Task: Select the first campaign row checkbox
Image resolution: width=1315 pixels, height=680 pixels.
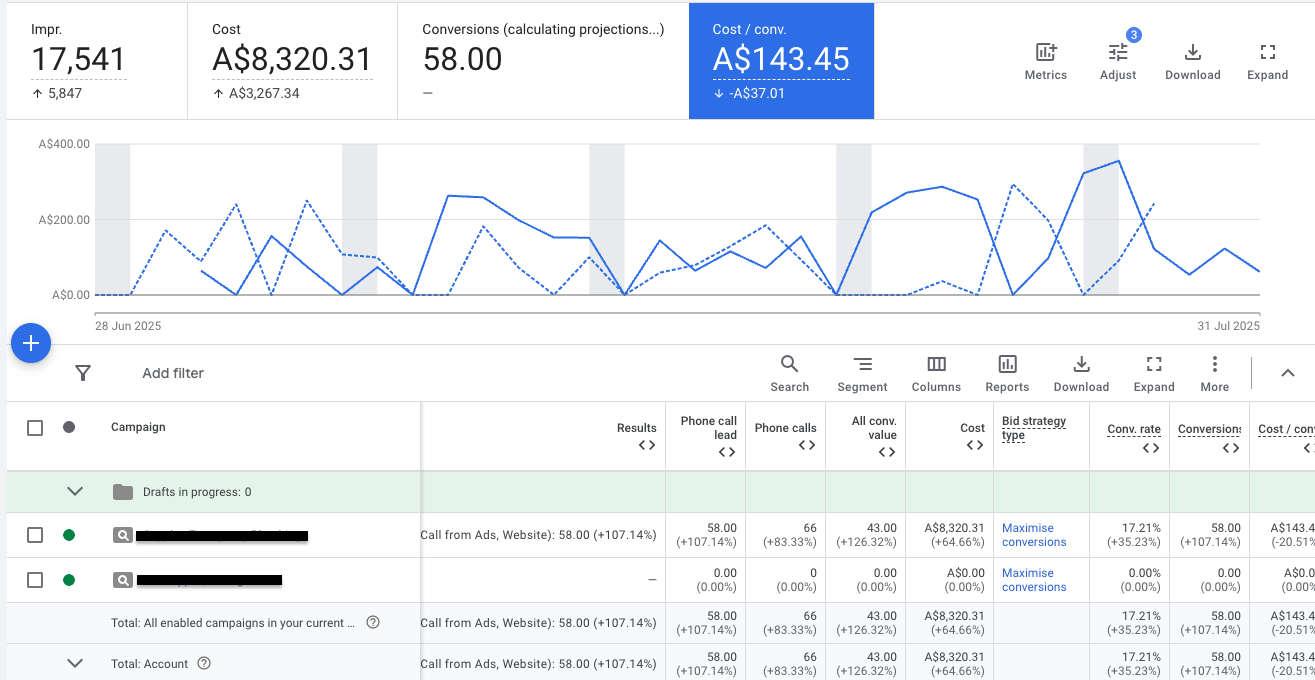Action: point(35,535)
